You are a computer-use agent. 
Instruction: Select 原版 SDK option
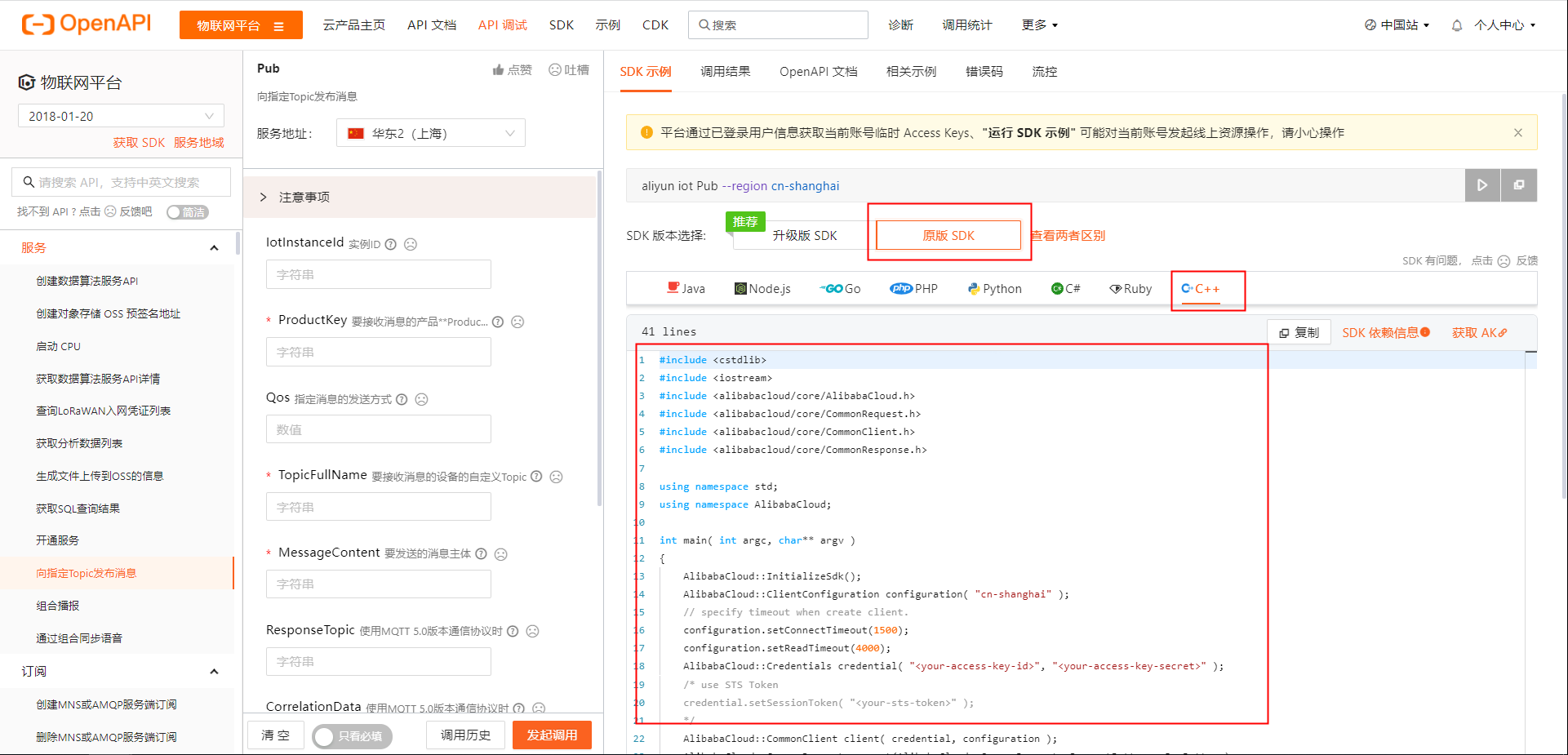948,235
